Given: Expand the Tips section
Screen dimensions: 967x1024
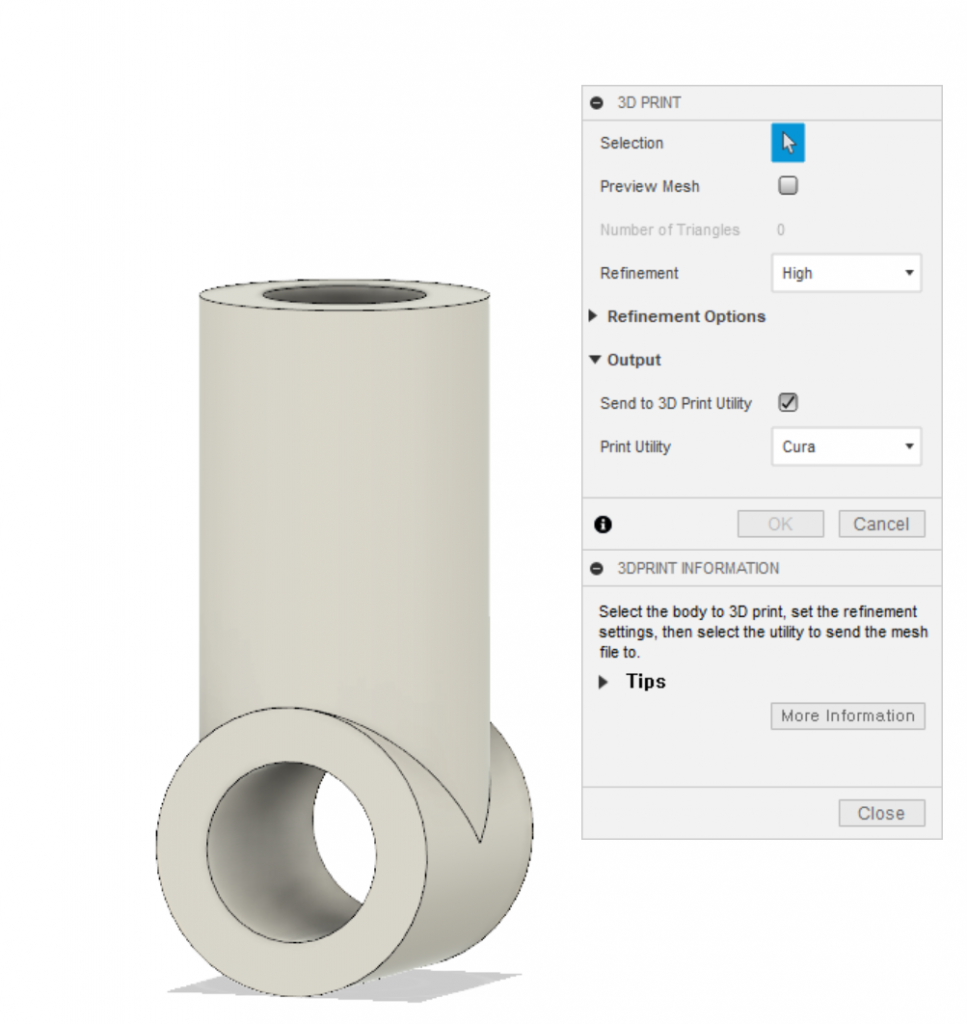Looking at the screenshot, I should pyautogui.click(x=632, y=681).
